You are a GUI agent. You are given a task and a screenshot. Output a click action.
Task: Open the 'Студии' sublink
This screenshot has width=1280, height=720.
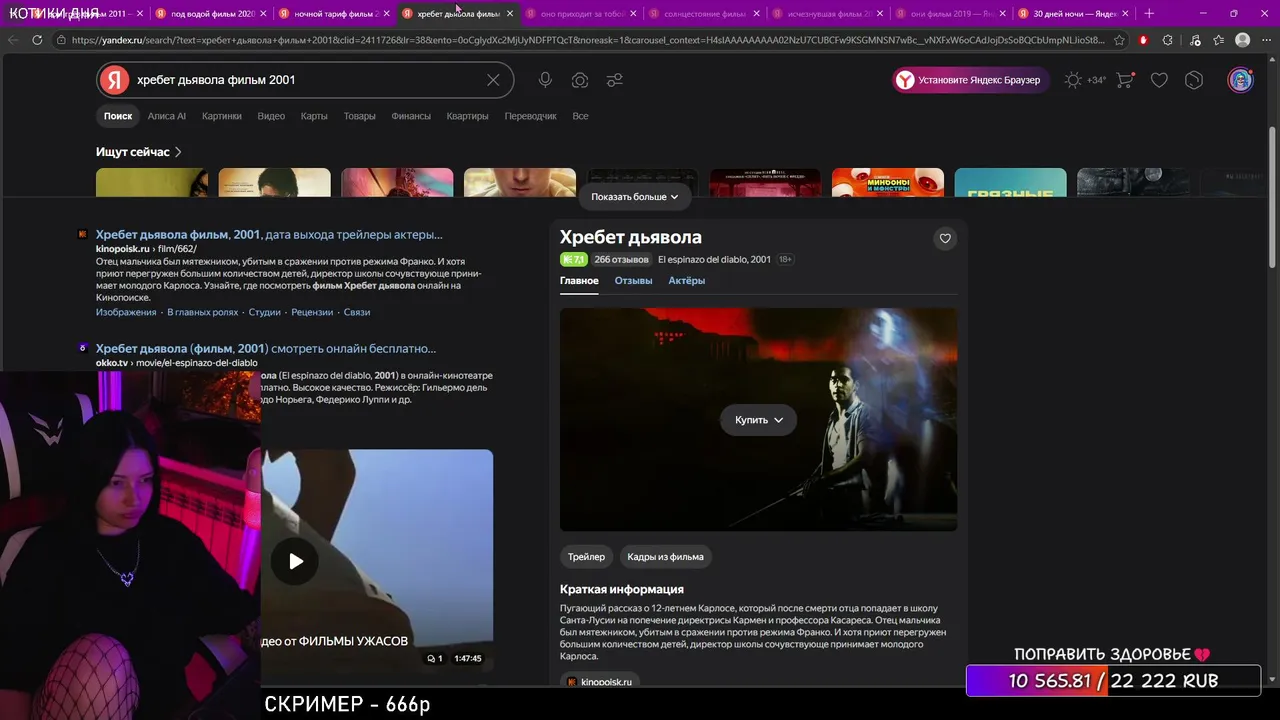pyautogui.click(x=265, y=312)
